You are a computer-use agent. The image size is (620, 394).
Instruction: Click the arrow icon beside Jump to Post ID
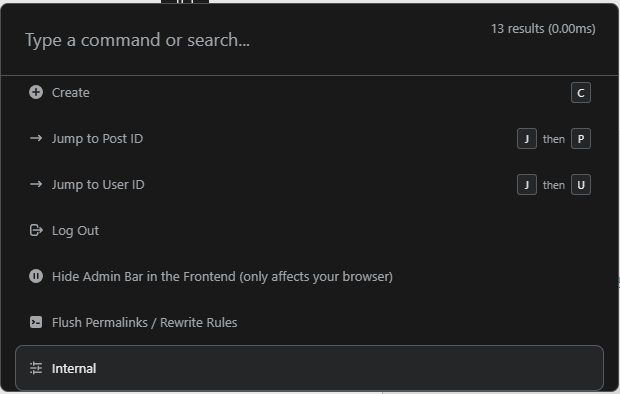coord(36,138)
